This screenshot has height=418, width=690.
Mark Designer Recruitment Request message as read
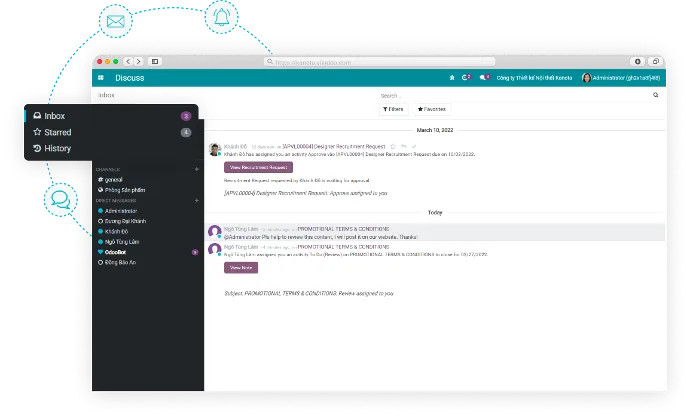tap(414, 147)
